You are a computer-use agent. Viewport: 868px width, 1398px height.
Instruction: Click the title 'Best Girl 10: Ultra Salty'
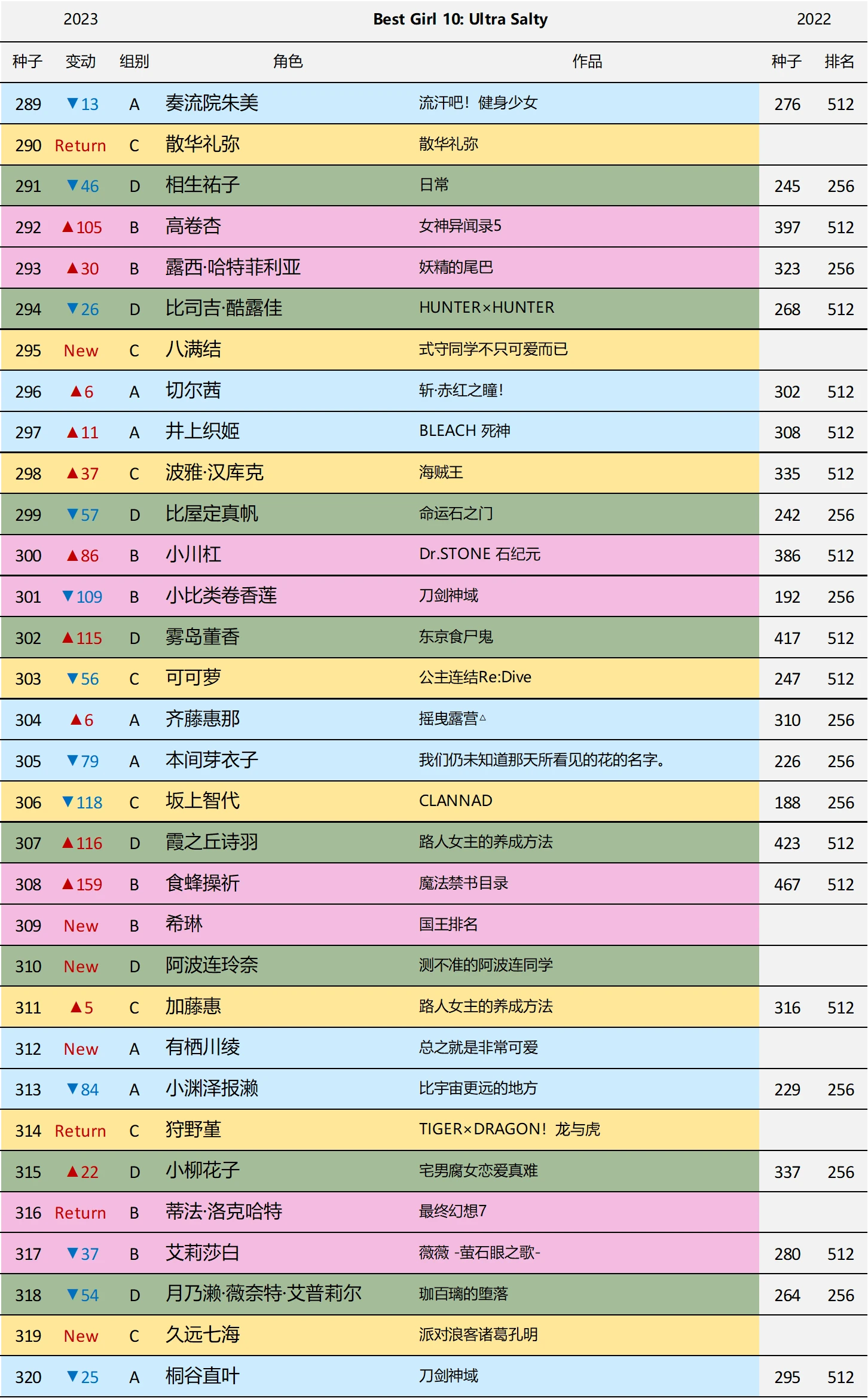(x=460, y=19)
